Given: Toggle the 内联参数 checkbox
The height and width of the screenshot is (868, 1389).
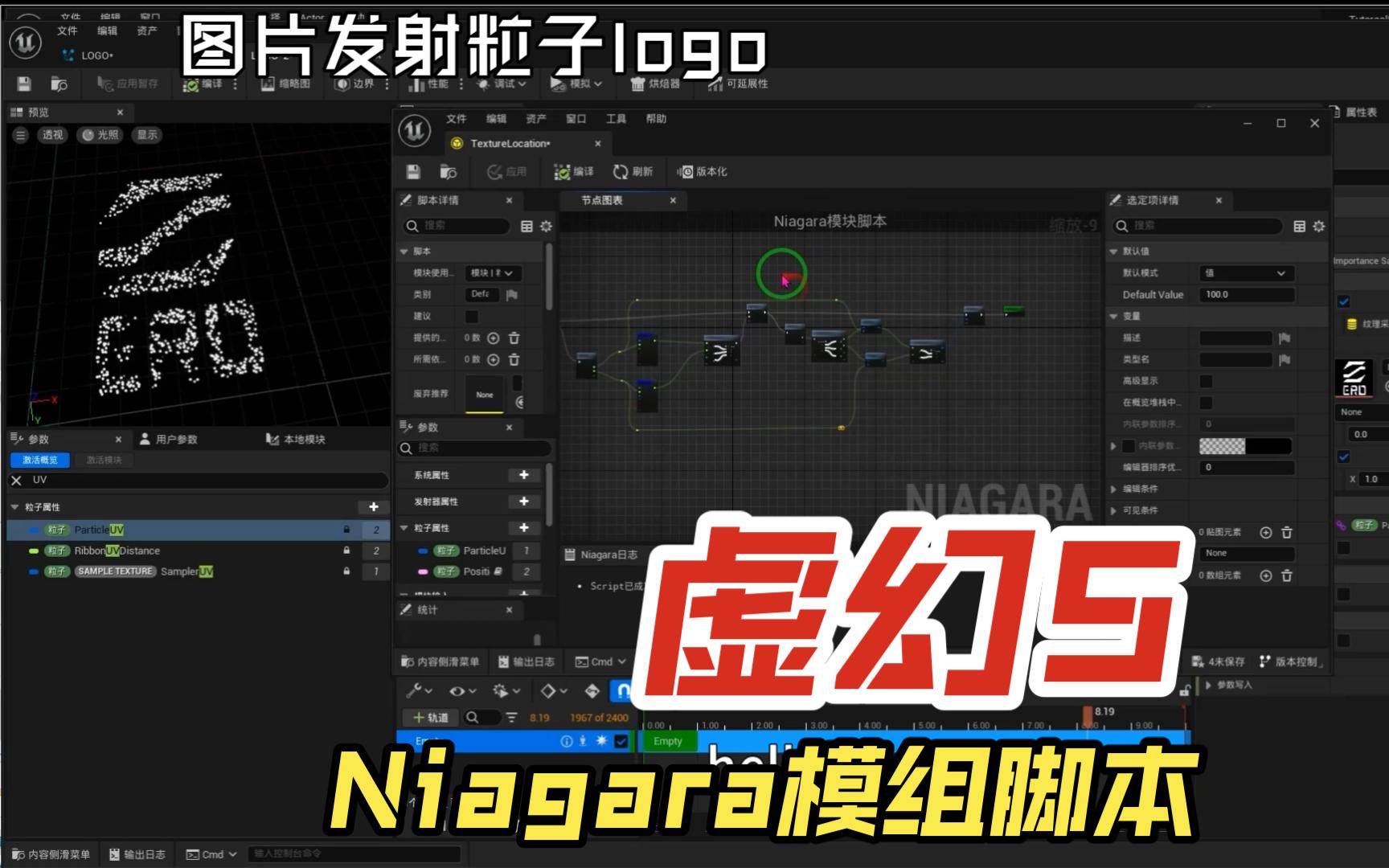Looking at the screenshot, I should coord(1129,446).
